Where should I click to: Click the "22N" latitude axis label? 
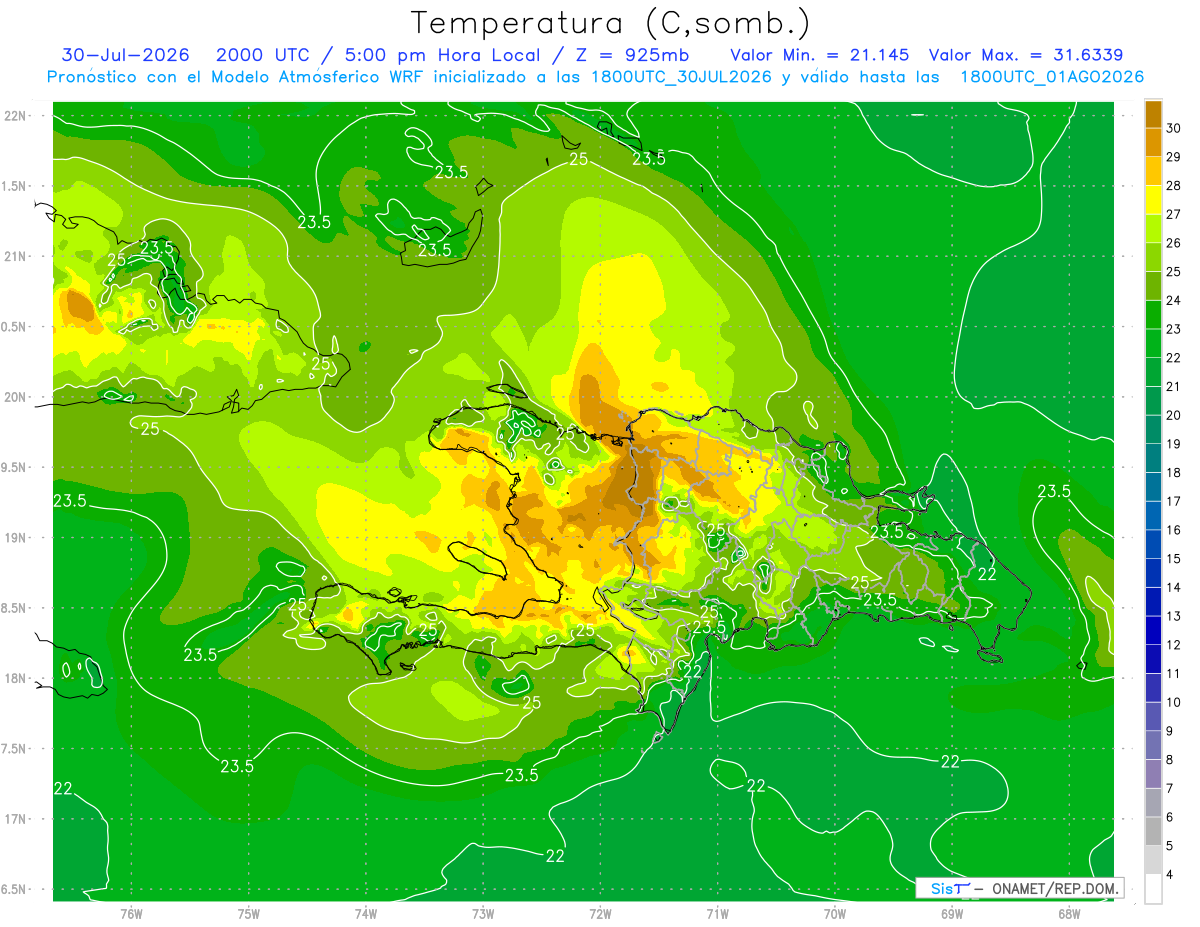click(x=16, y=116)
